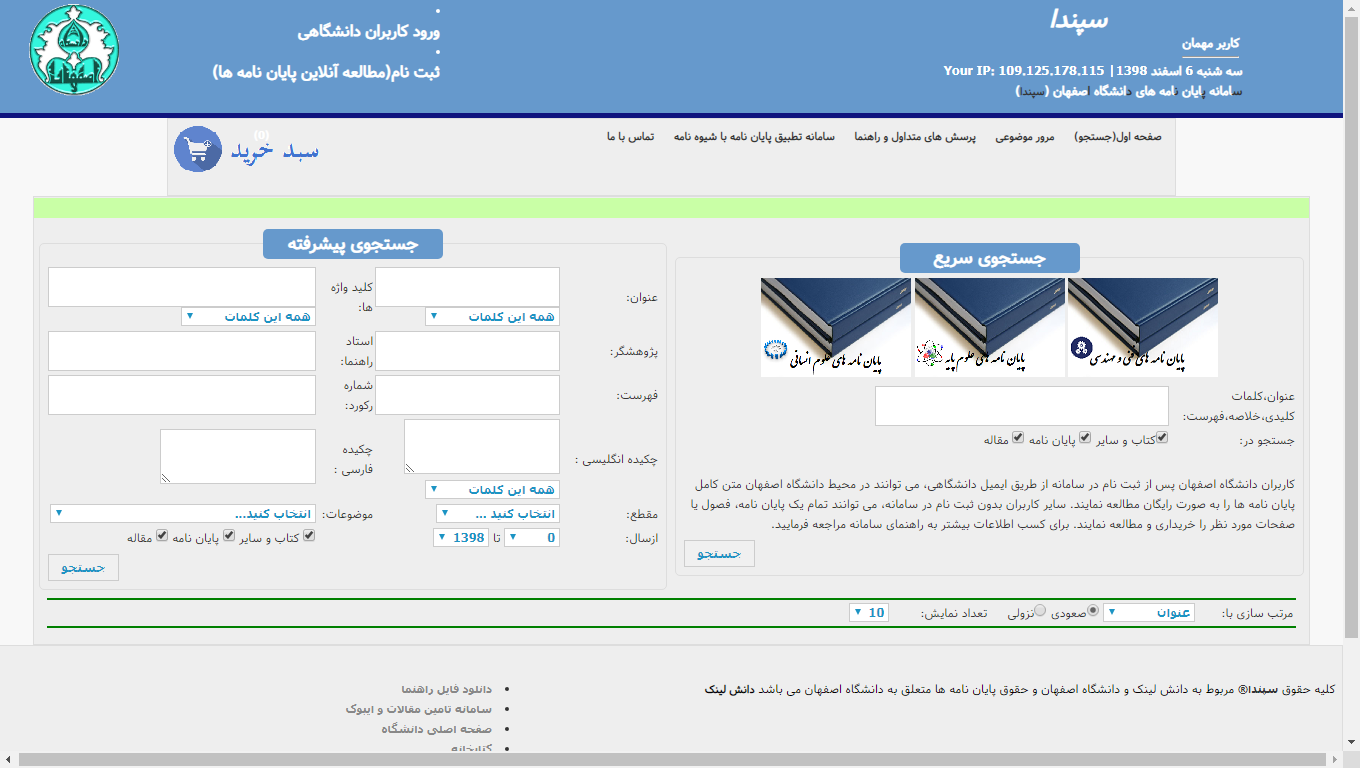Toggle پایان نامه checkbox in advanced search
Viewport: 1360px width, 768px height.
coord(229,536)
